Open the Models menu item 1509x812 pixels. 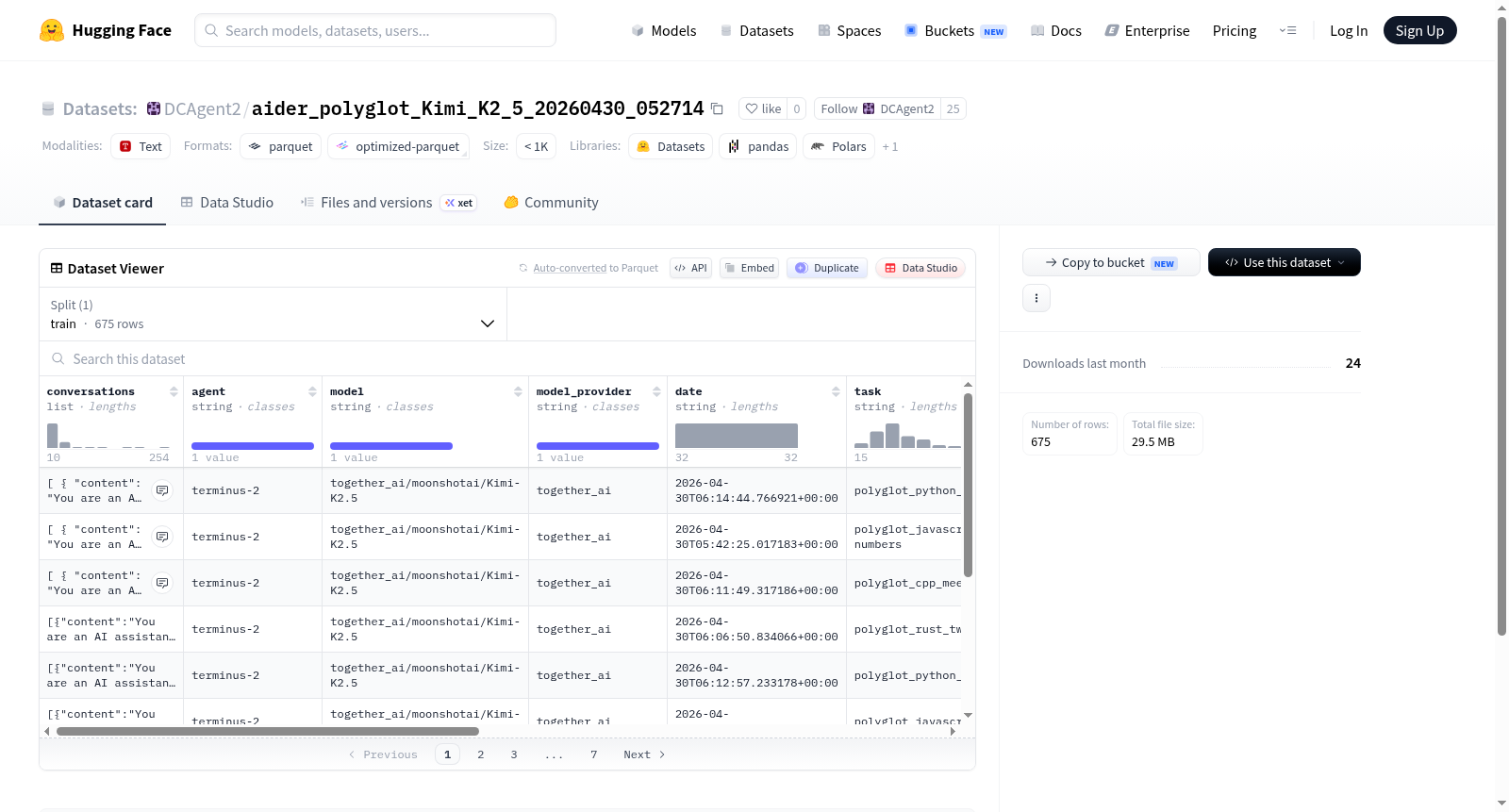[664, 30]
